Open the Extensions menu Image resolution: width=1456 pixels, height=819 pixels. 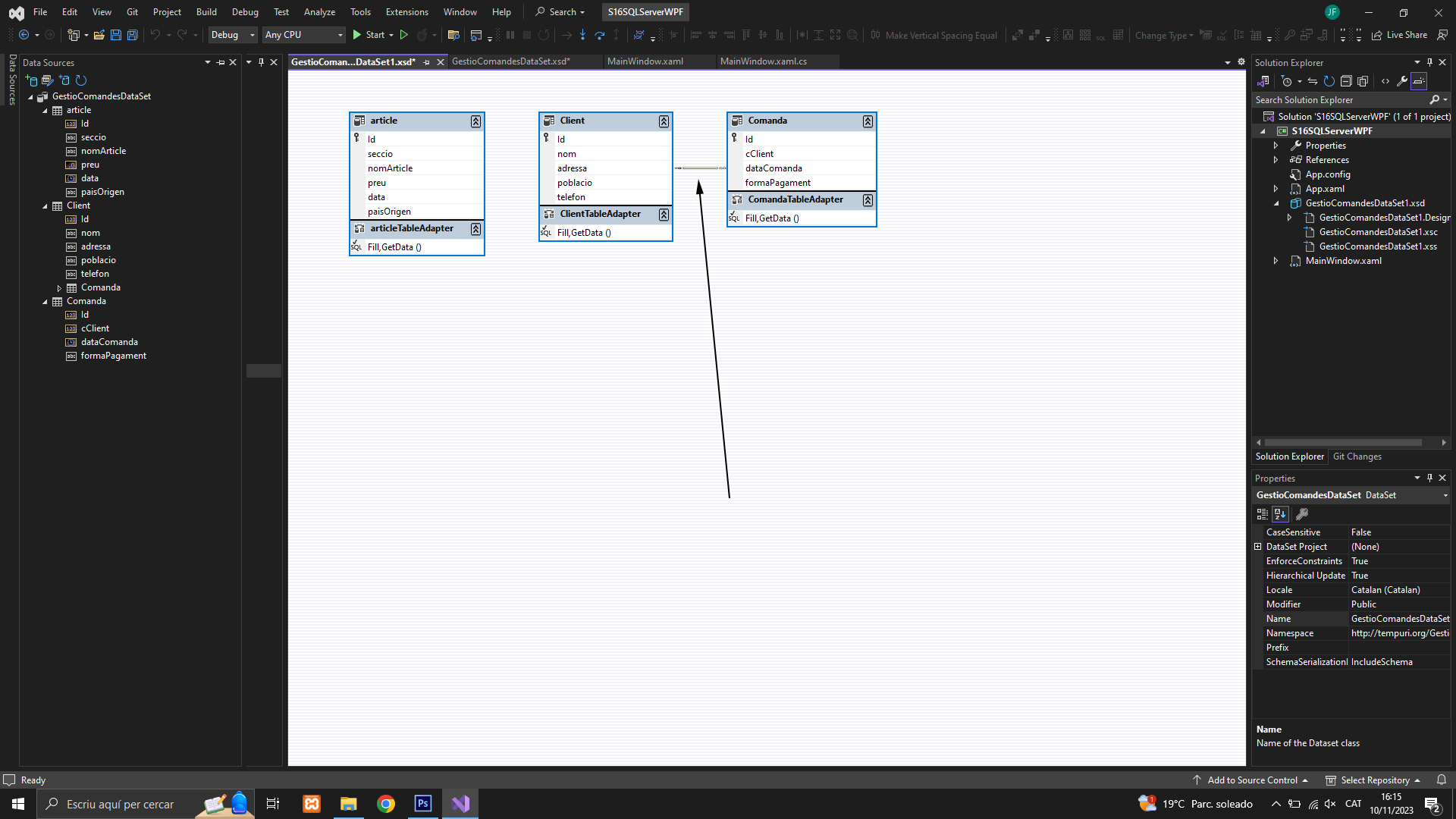pos(406,12)
